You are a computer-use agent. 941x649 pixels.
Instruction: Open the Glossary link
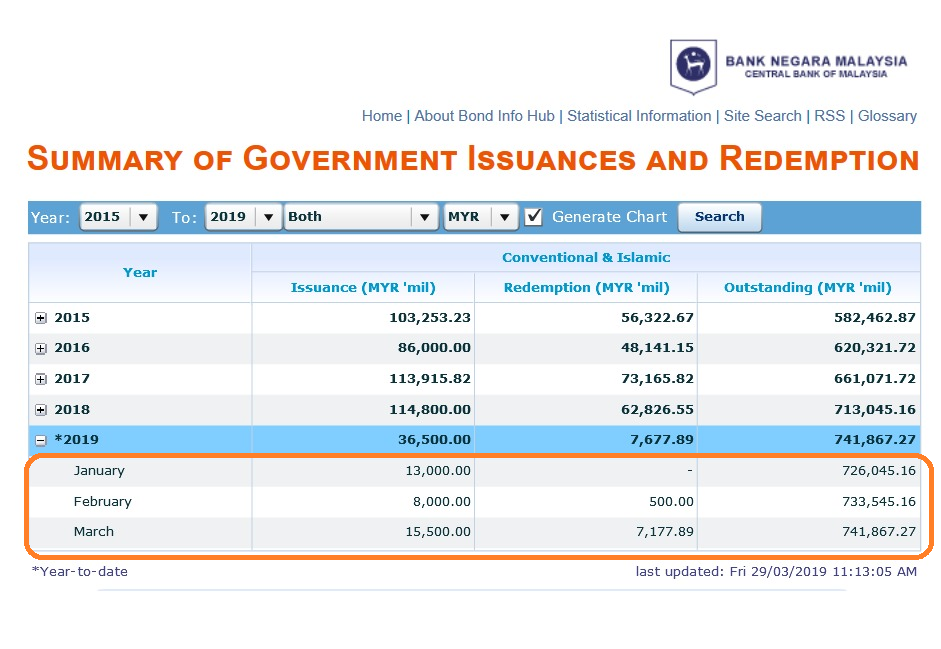pos(887,116)
